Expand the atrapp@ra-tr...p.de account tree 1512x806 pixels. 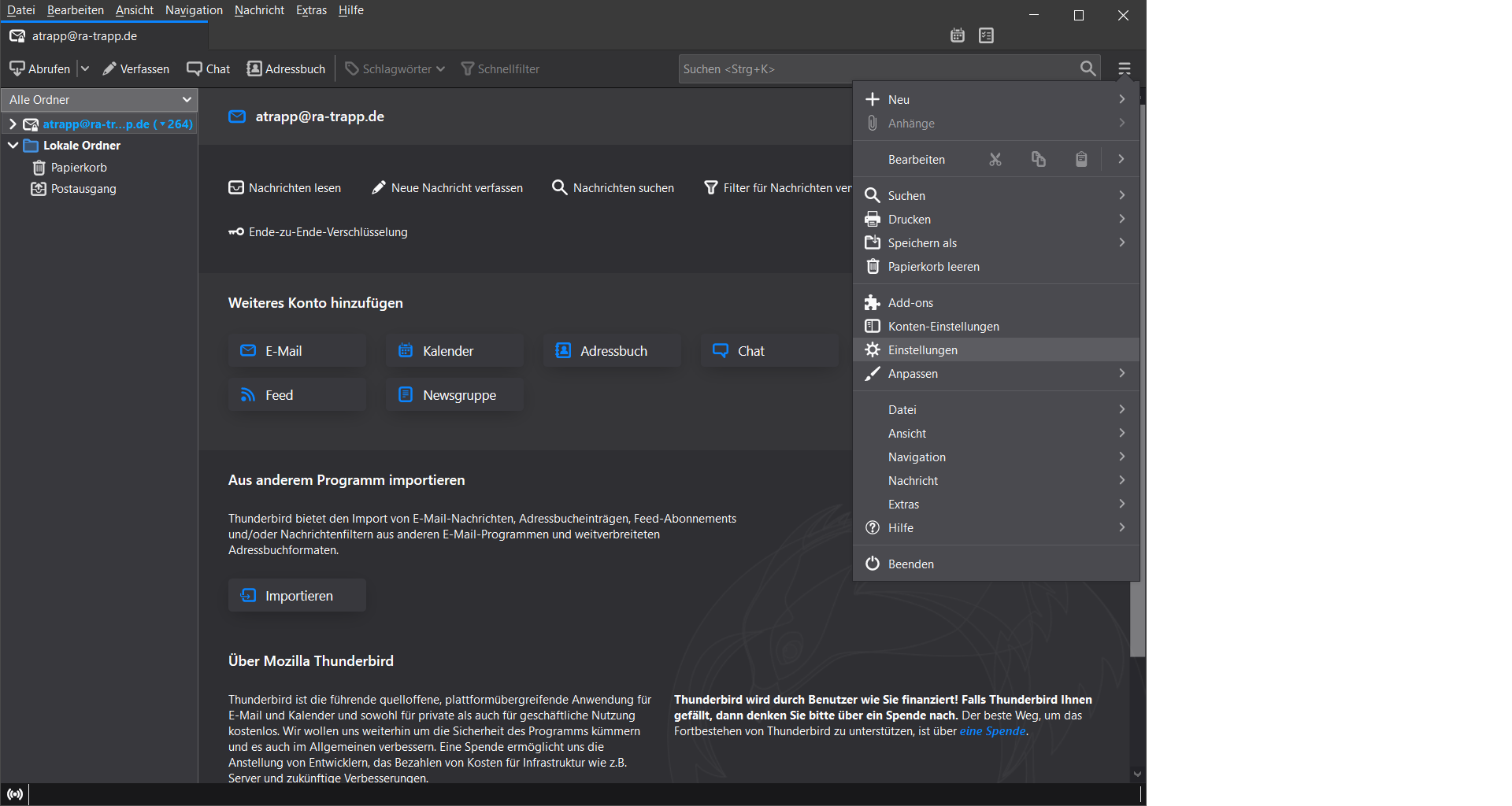coord(12,124)
